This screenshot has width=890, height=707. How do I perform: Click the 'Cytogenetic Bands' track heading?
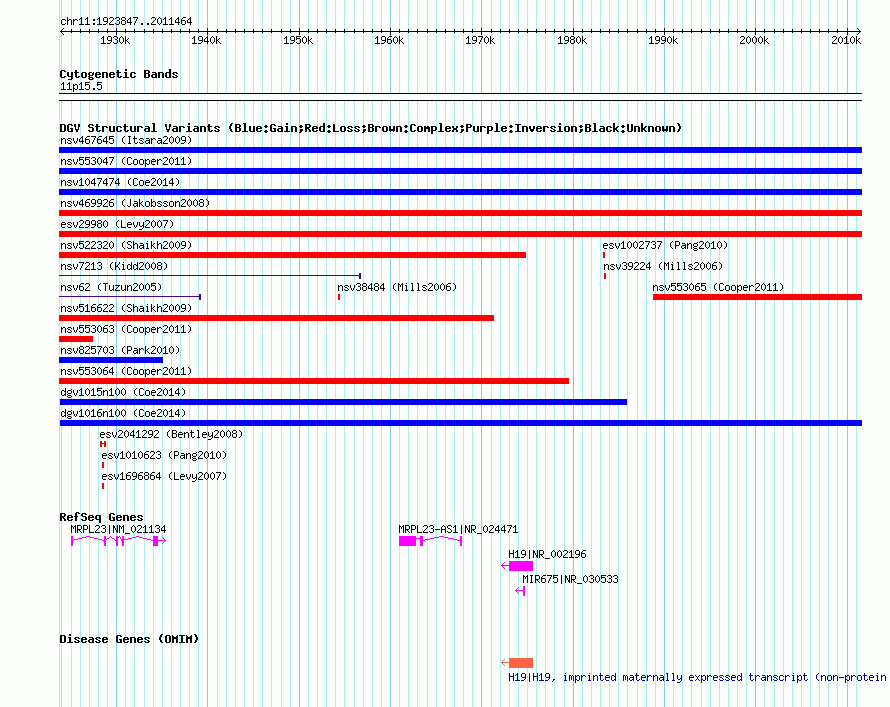pyautogui.click(x=119, y=74)
